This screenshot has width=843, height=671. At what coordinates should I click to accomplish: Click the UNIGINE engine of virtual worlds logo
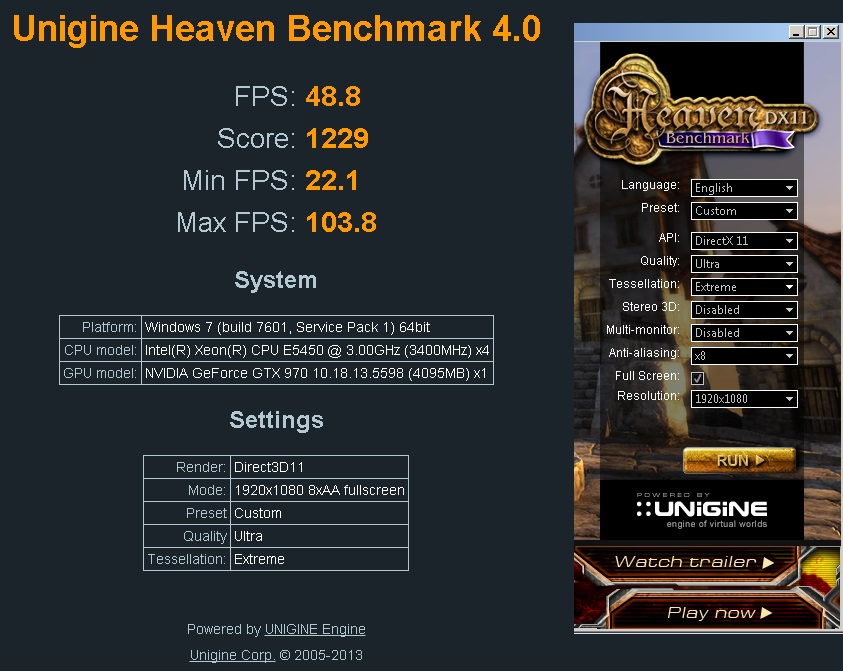coord(702,511)
